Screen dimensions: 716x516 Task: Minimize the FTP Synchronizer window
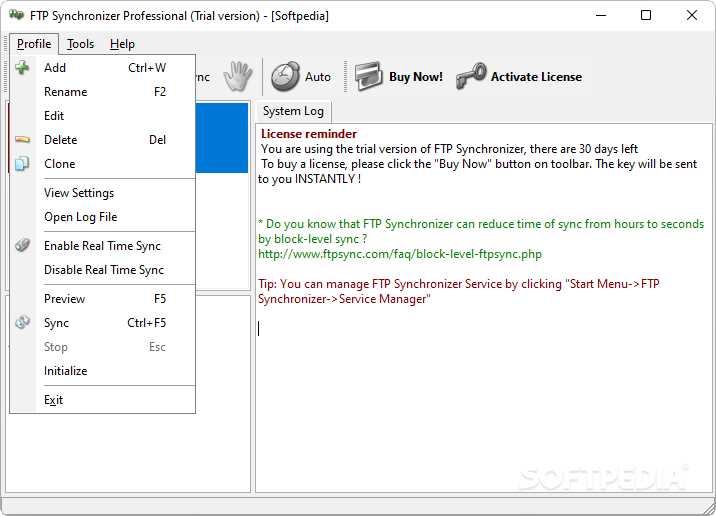tap(601, 15)
